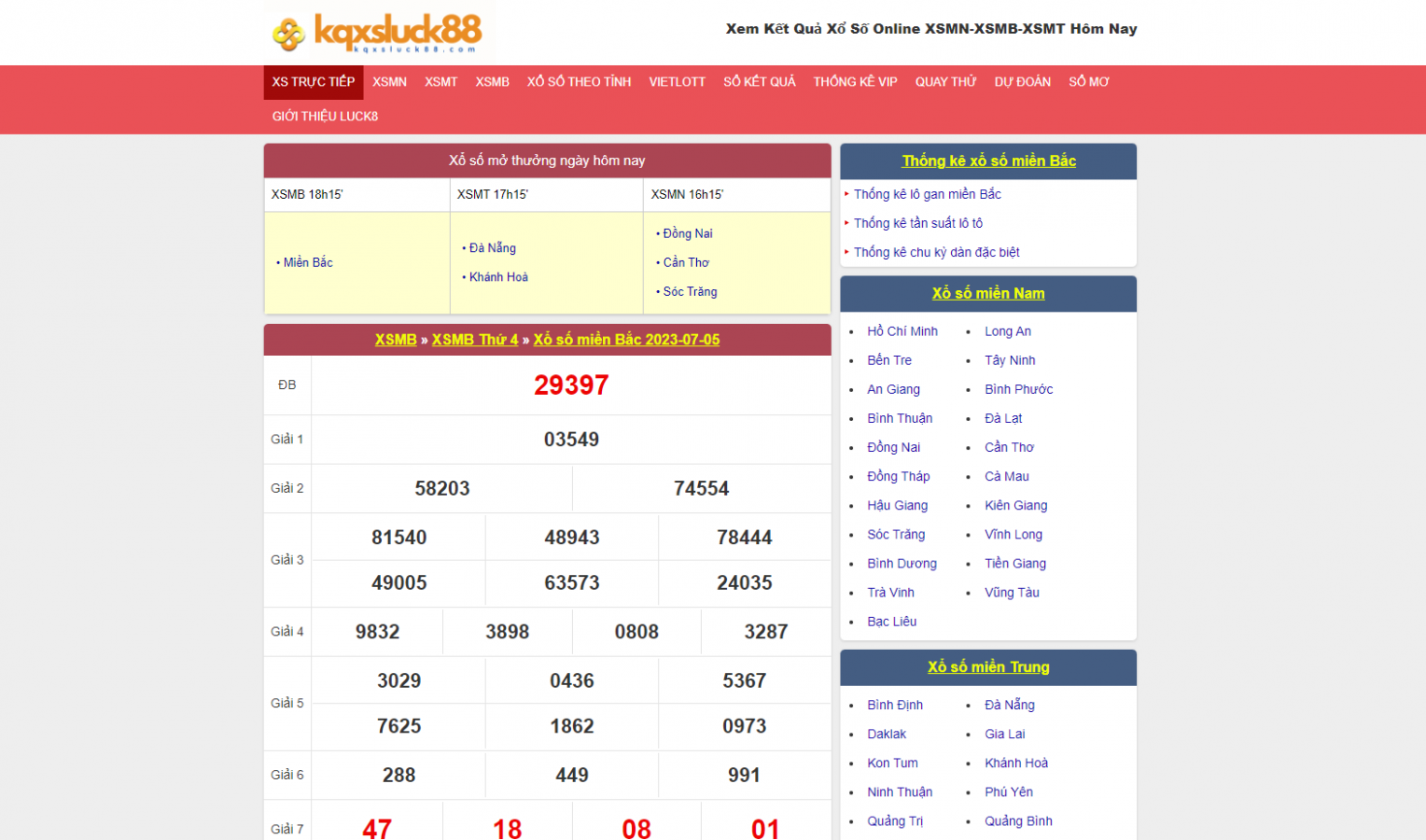Click the kqxsluck88 logo
The image size is (1426, 840).
[378, 33]
